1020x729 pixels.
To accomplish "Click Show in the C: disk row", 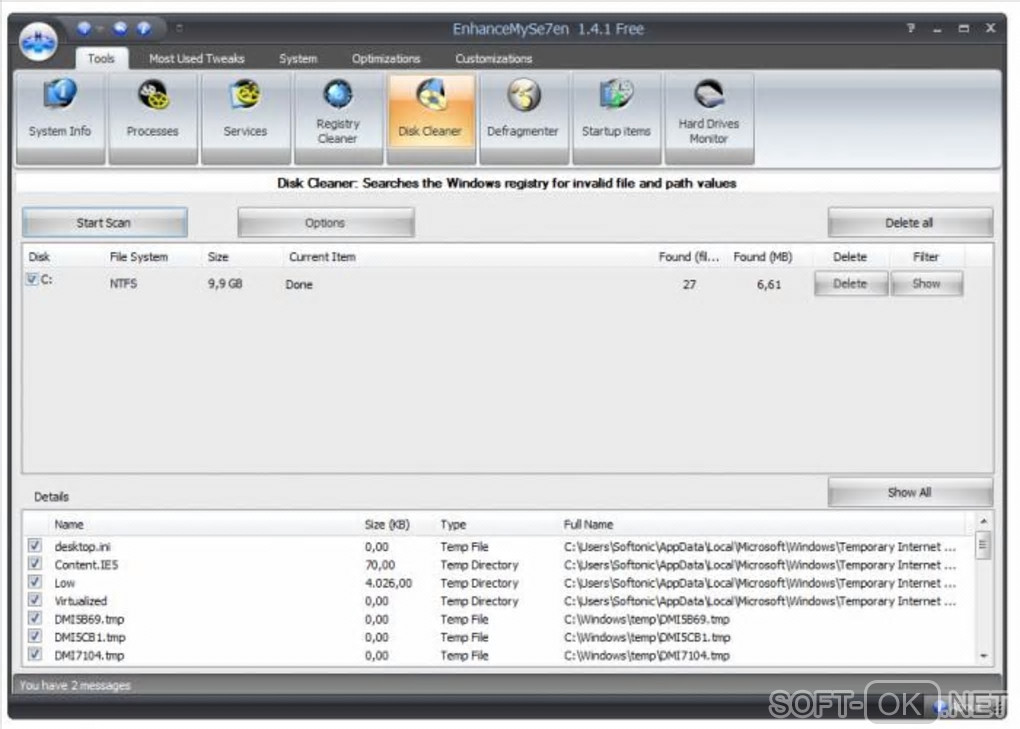I will 926,284.
